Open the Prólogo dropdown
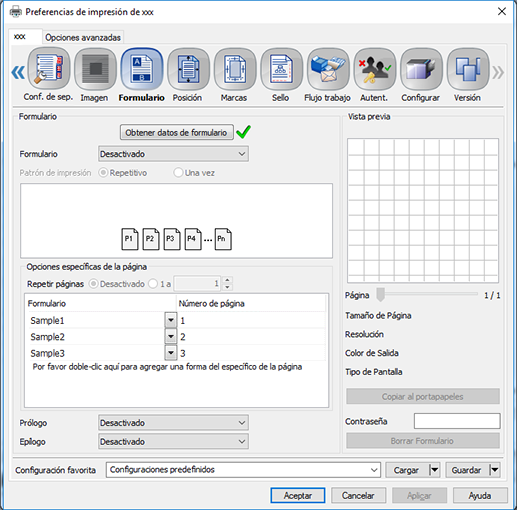This screenshot has height=510, width=517. tap(173, 423)
